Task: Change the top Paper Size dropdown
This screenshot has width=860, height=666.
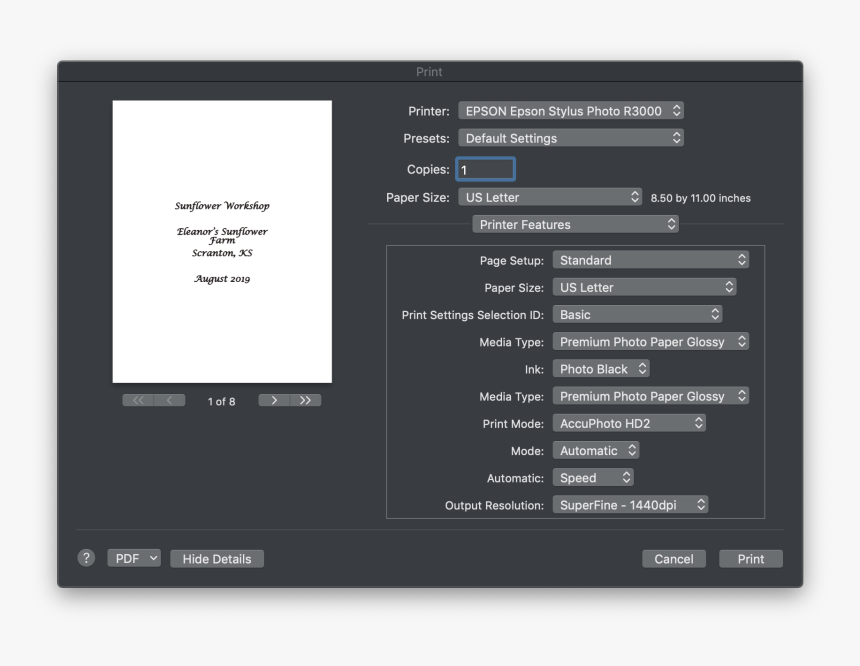Action: pyautogui.click(x=550, y=197)
